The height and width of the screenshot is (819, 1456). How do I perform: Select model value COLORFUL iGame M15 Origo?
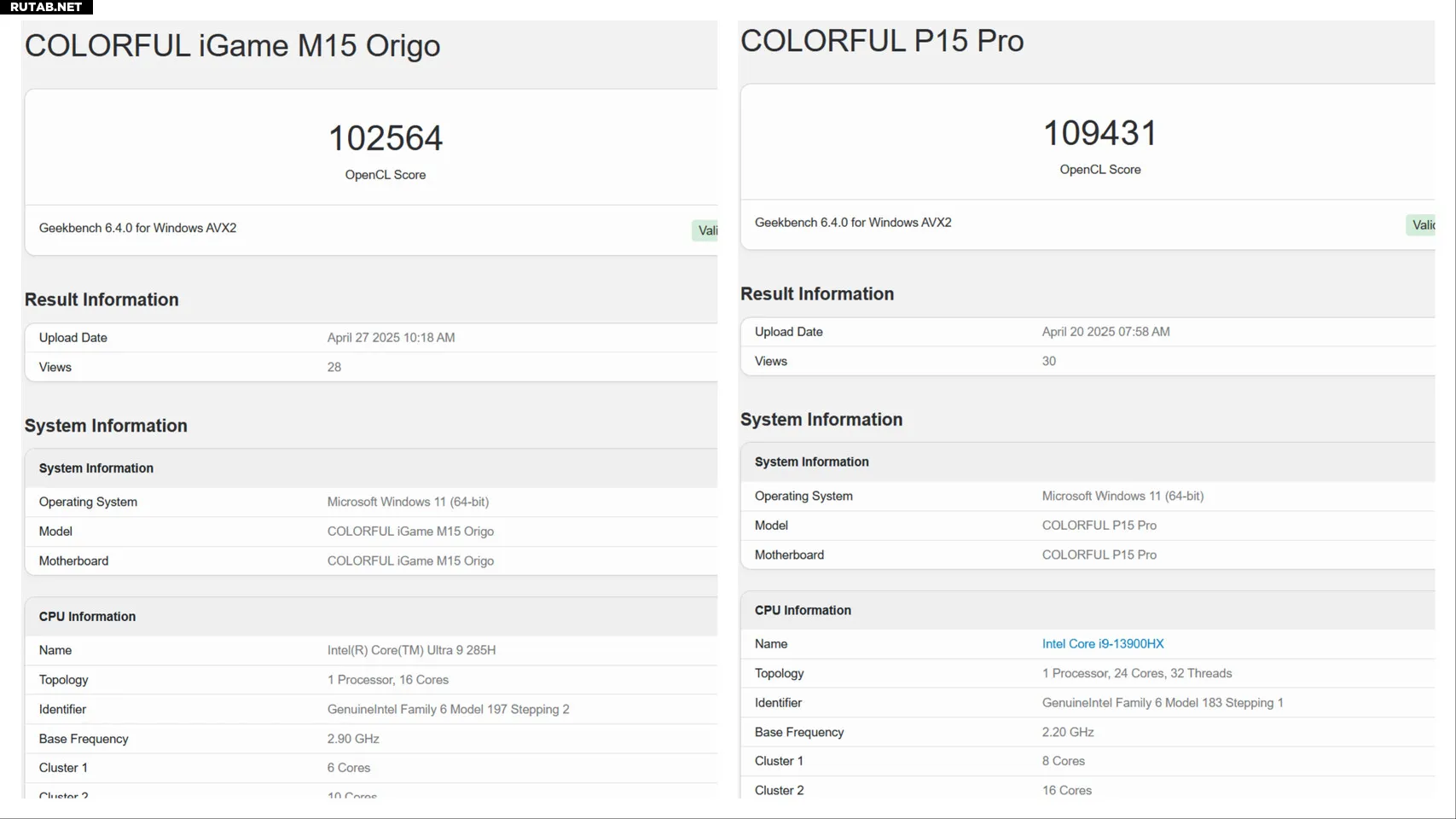411,531
